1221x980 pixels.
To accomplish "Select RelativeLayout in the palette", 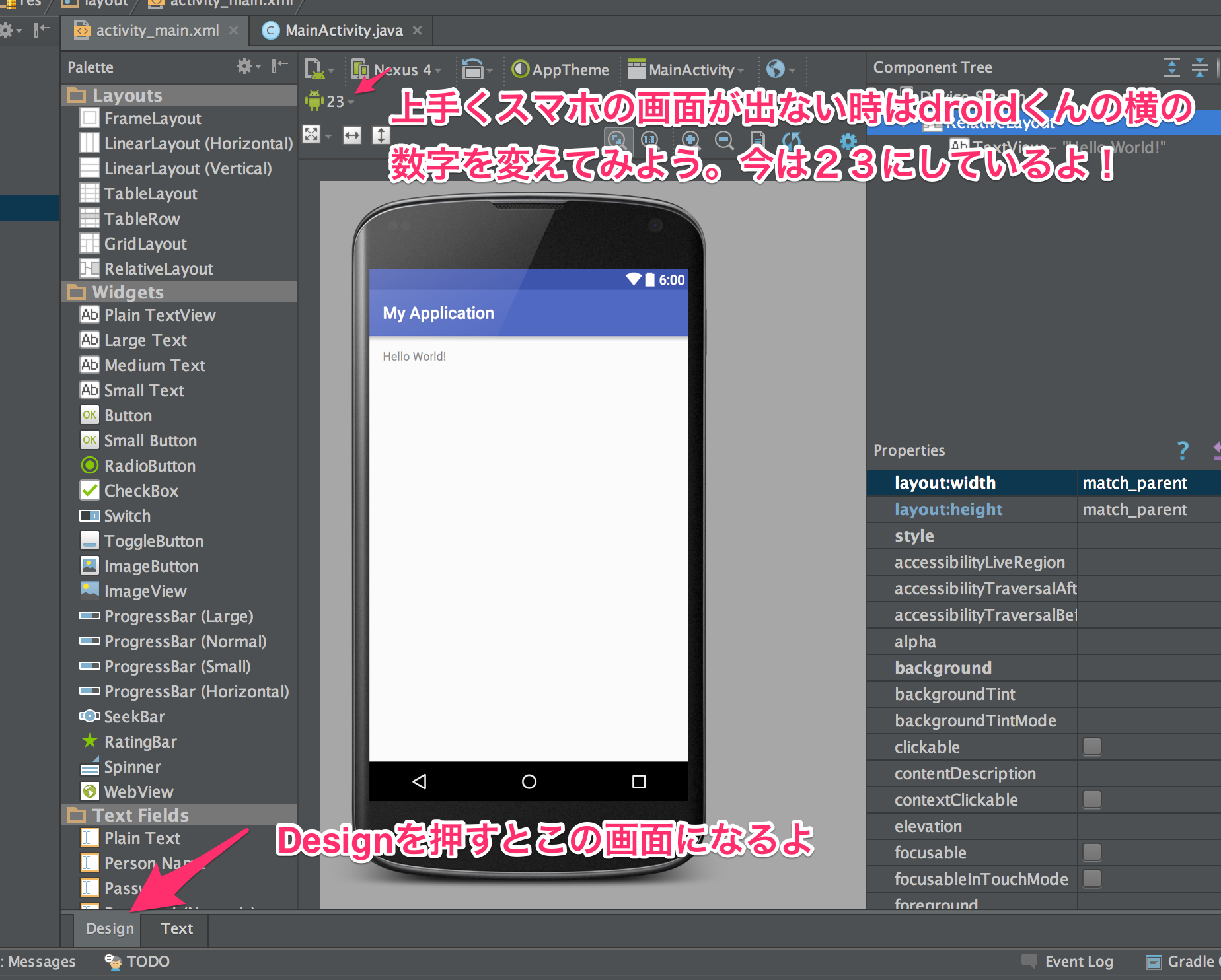I will tap(147, 269).
